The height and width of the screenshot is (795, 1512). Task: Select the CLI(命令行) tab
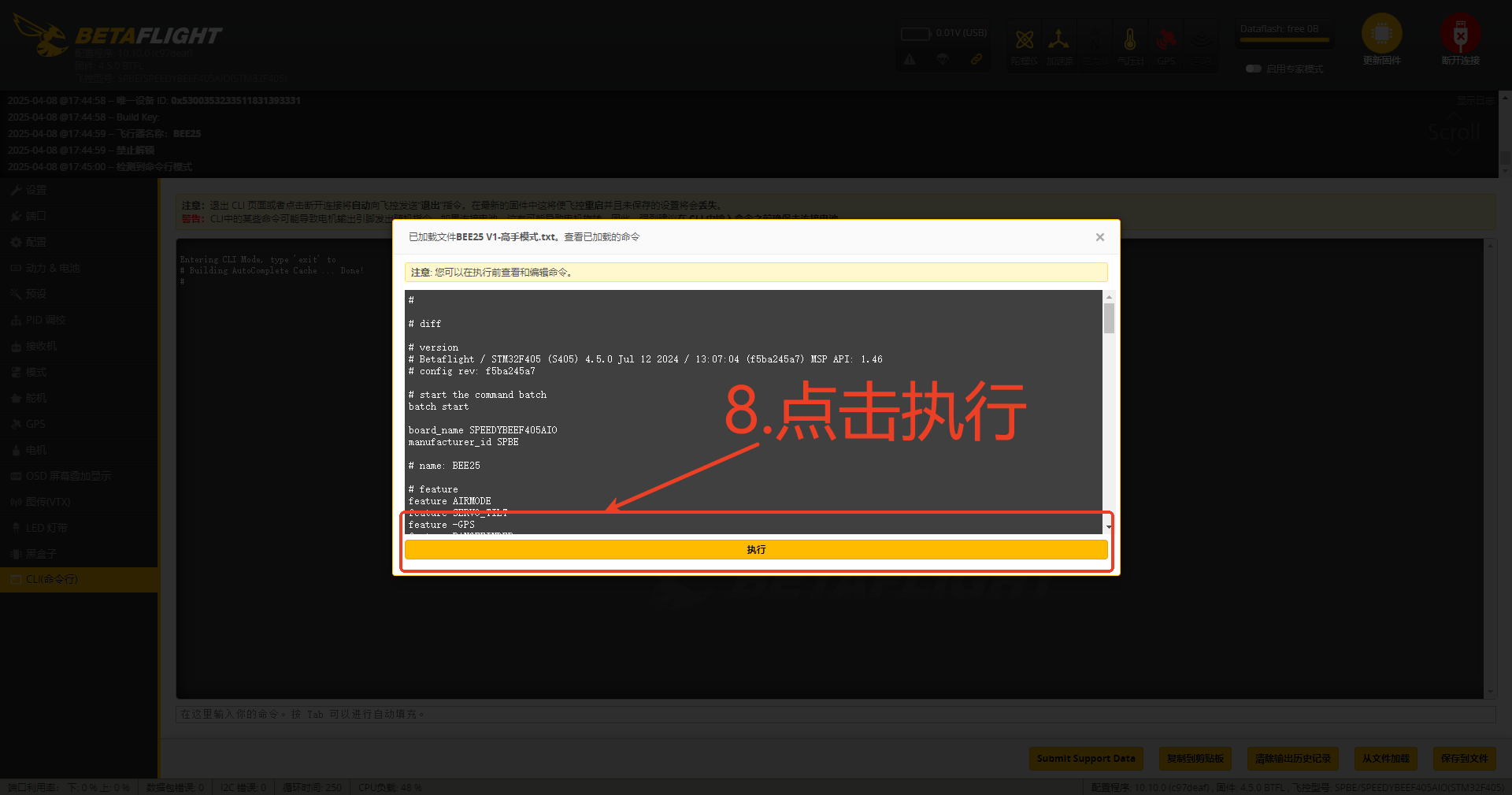tap(79, 579)
